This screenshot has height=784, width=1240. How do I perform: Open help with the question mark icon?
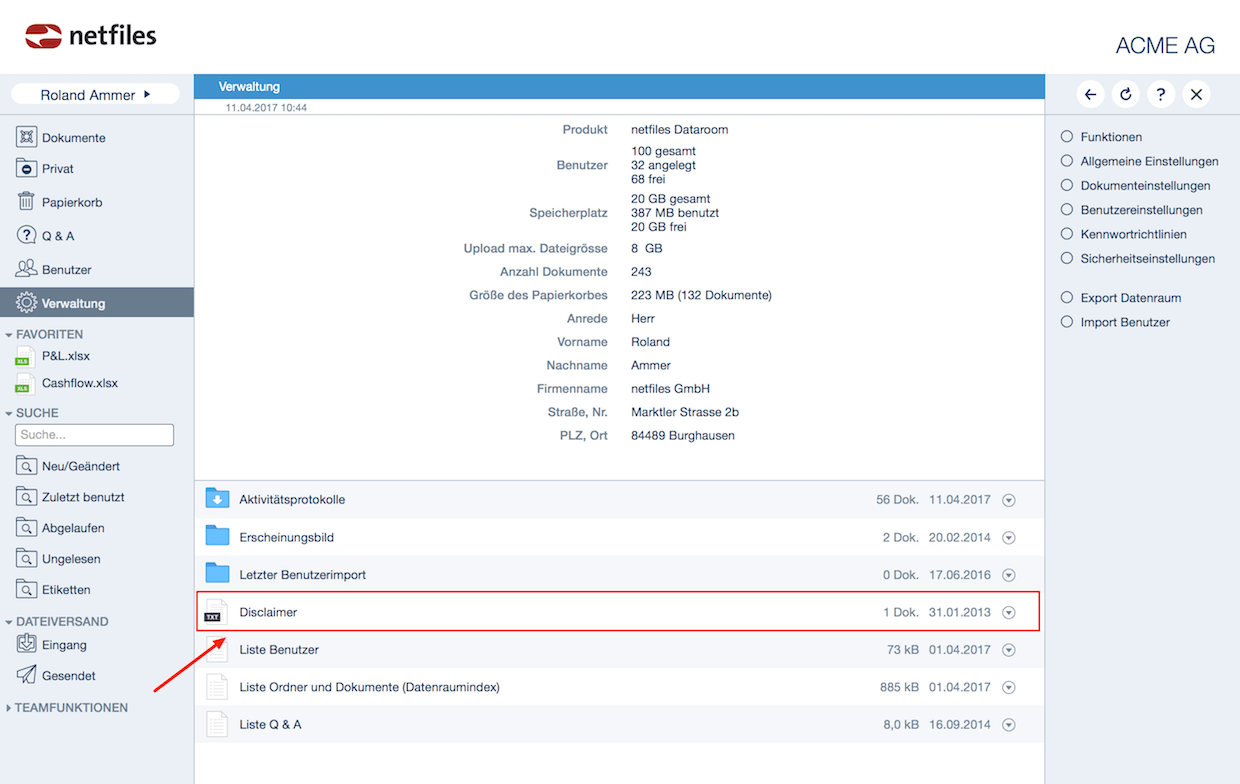1160,95
